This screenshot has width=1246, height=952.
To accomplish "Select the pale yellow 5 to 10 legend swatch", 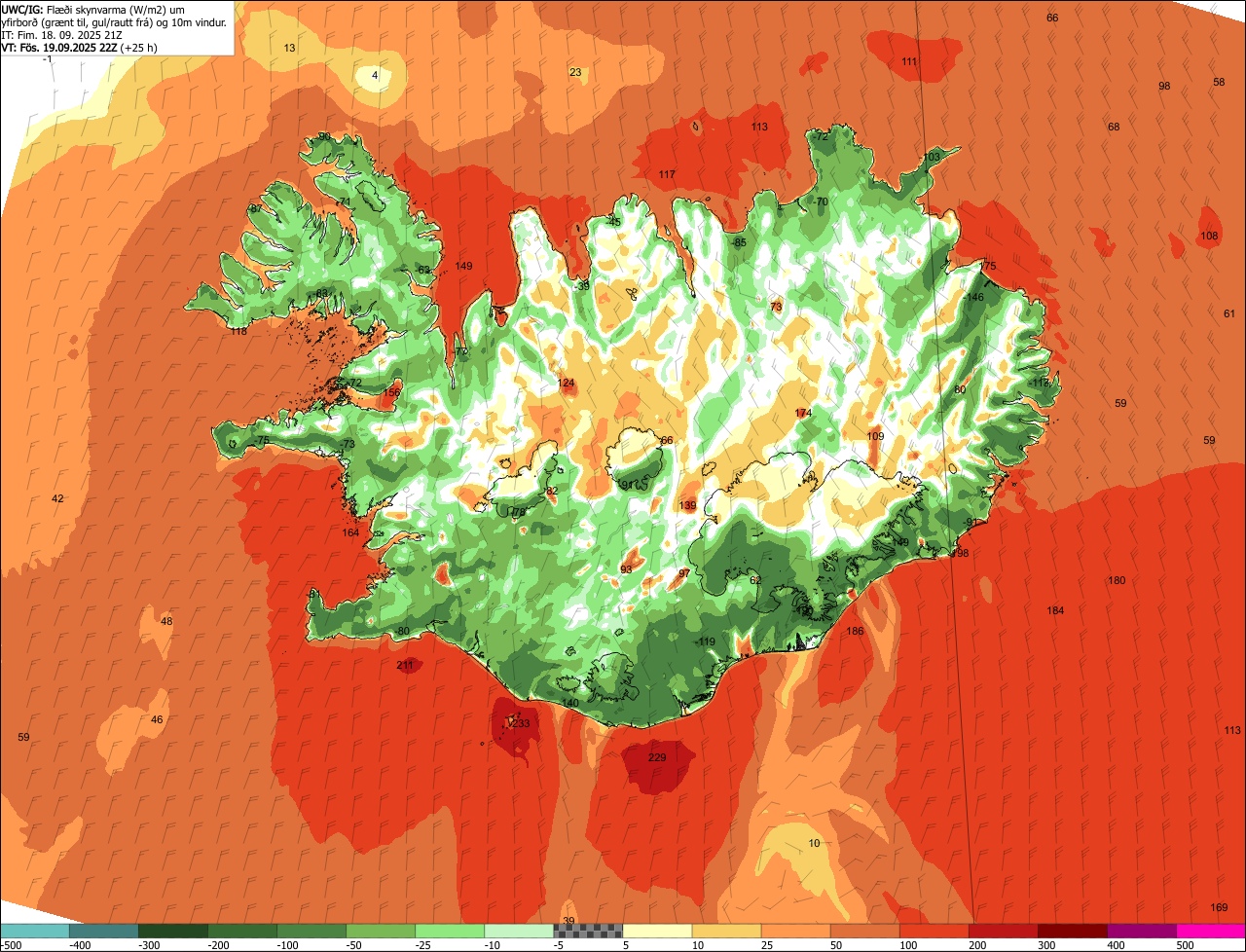I will tap(657, 931).
